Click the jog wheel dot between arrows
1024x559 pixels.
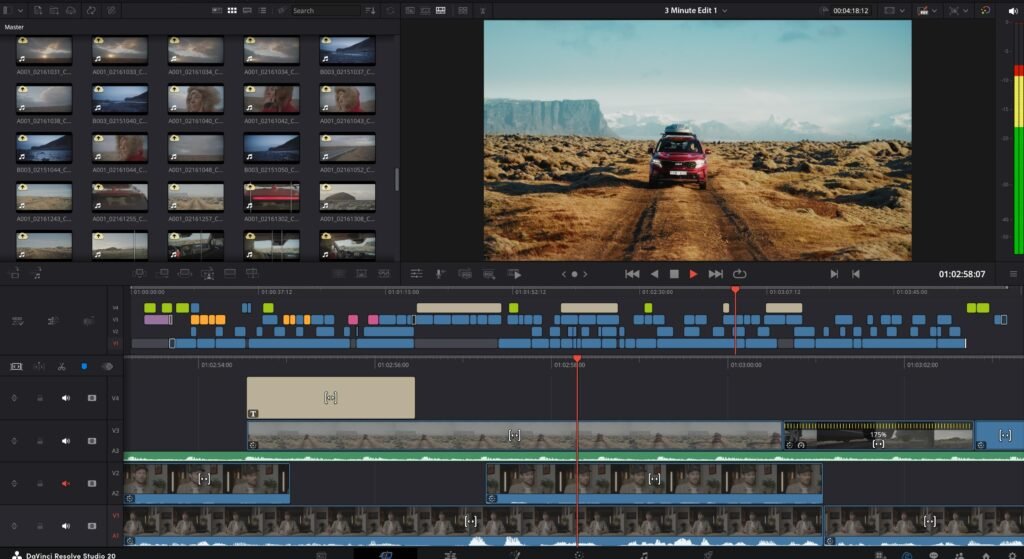(x=575, y=274)
